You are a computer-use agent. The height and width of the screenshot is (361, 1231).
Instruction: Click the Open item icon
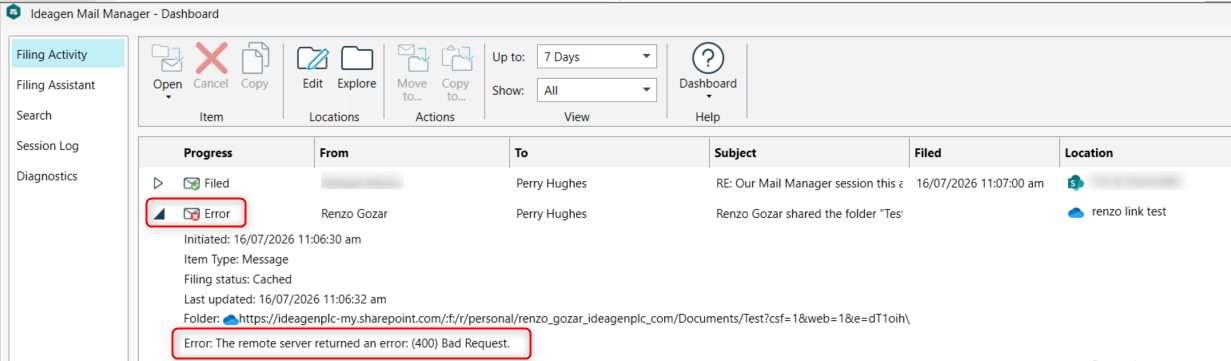(x=167, y=58)
